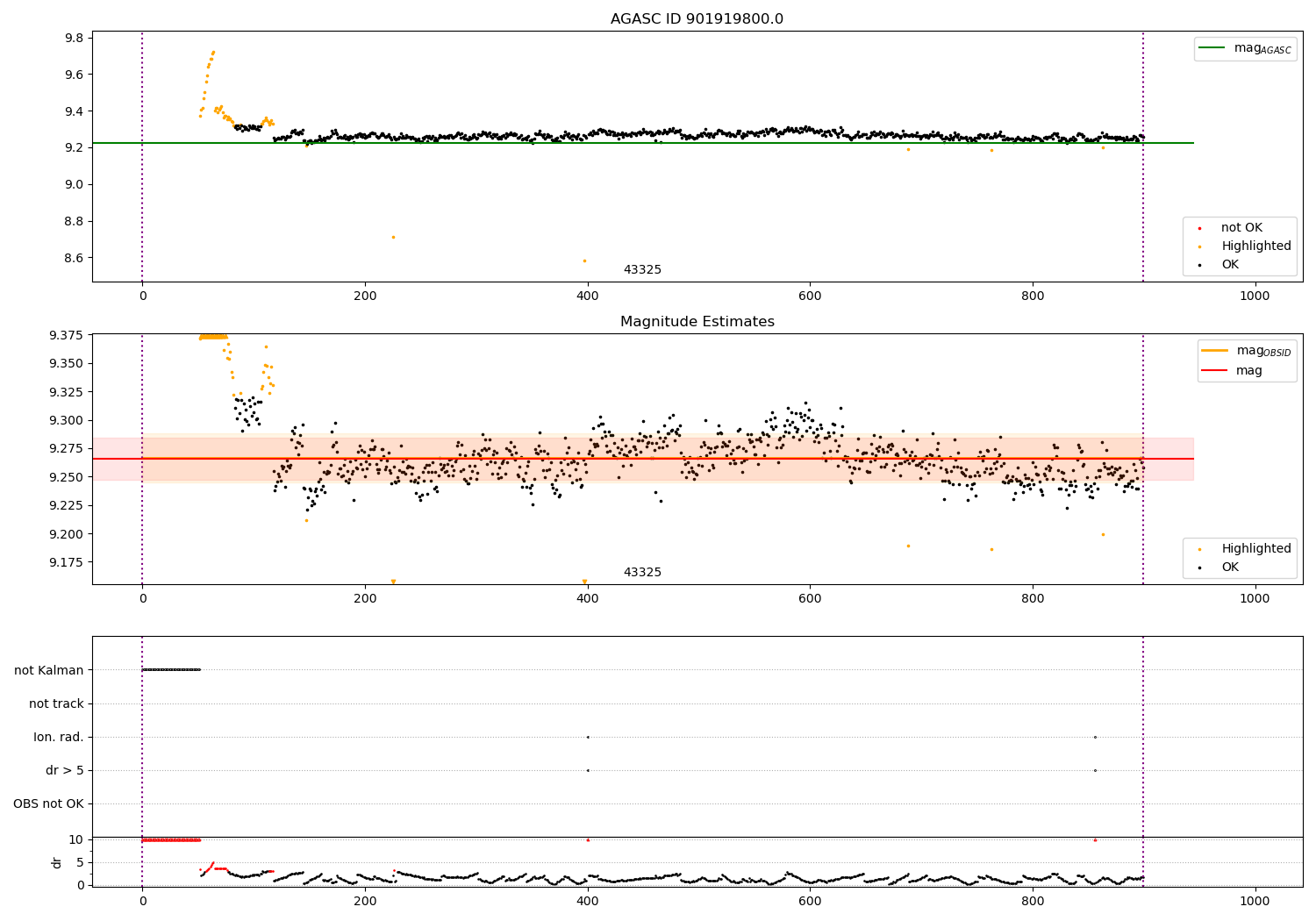Click the title AGASC ID 901919800.0
The height and width of the screenshot is (921, 1316).
697,19
